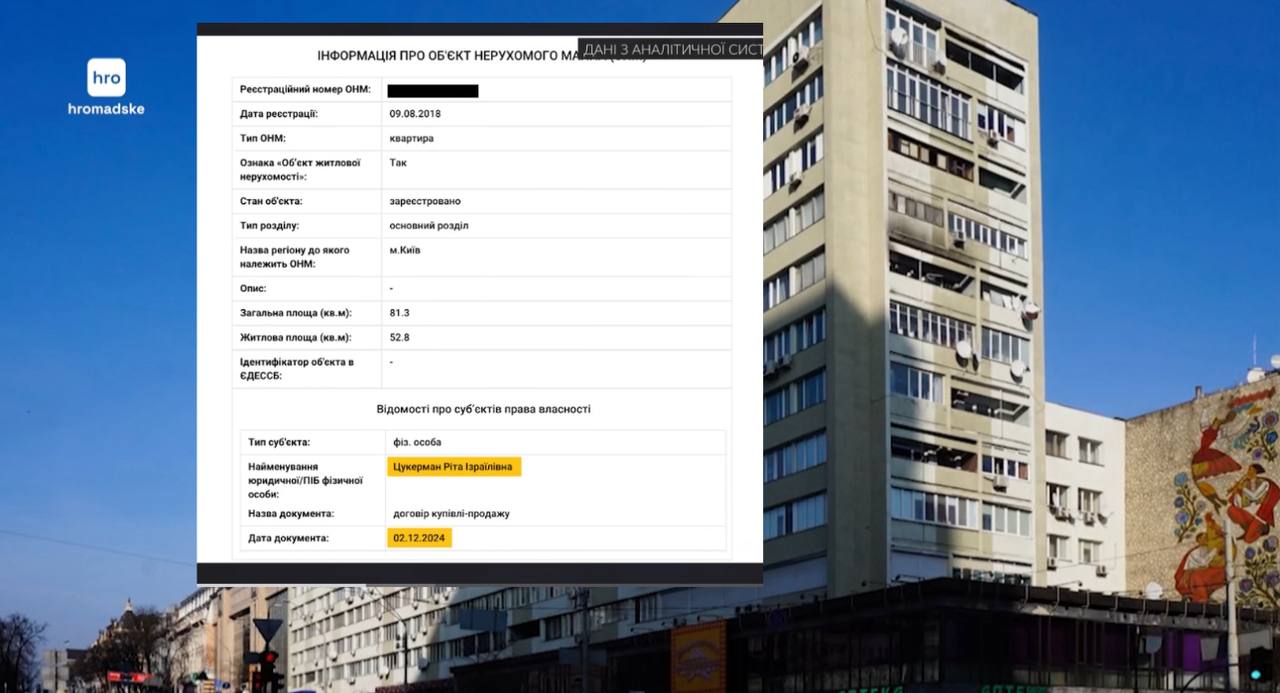Click the yellow-highlighted owner name
Viewport: 1280px width, 693px height.
click(454, 467)
